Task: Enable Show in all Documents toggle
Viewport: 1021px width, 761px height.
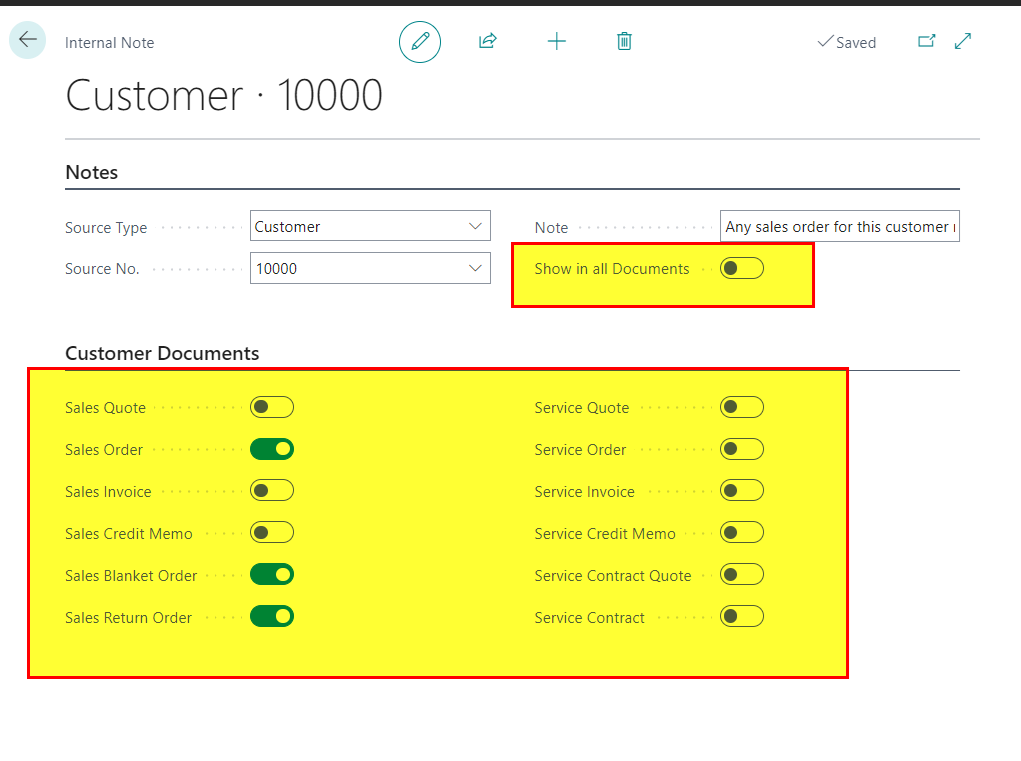Action: (x=742, y=268)
